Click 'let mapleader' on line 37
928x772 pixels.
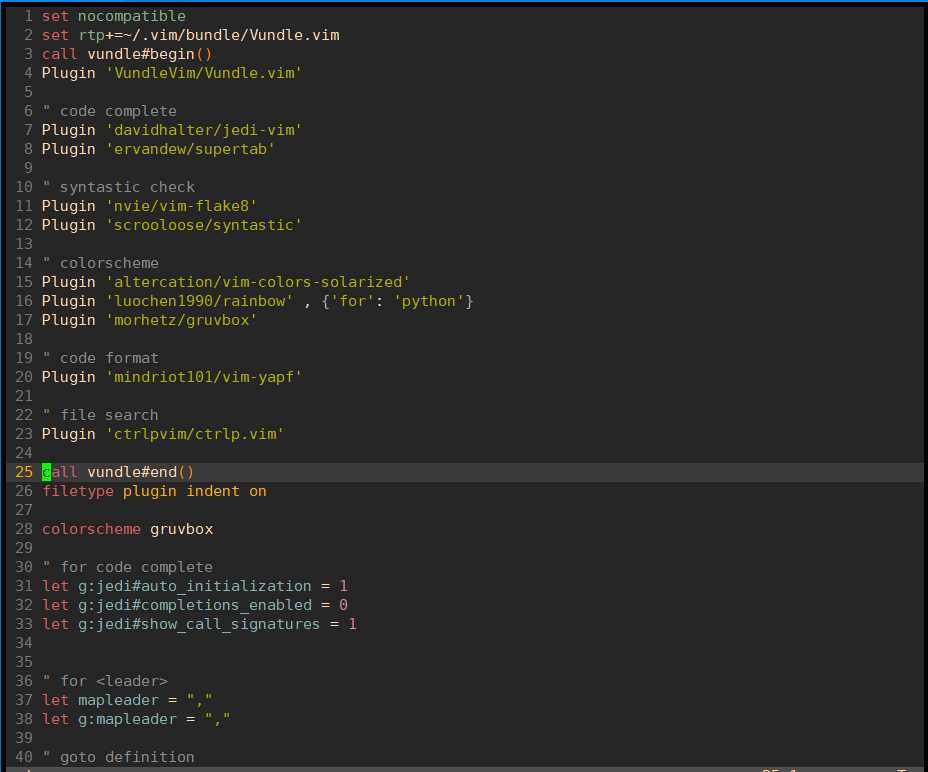coord(100,700)
